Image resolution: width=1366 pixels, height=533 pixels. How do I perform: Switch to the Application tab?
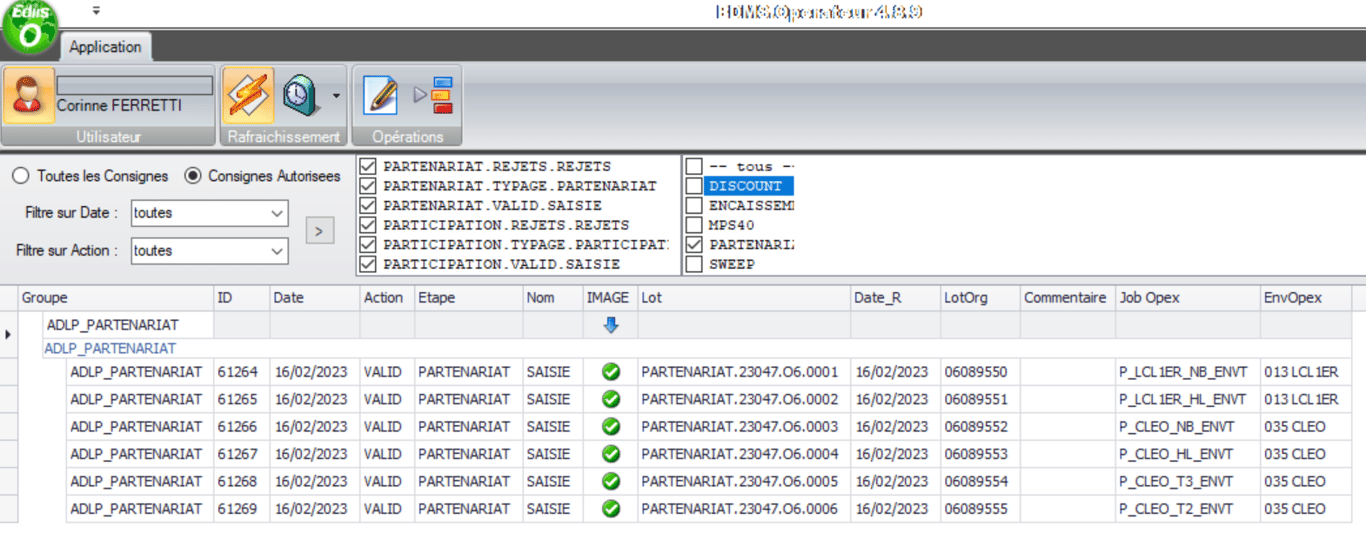[105, 47]
